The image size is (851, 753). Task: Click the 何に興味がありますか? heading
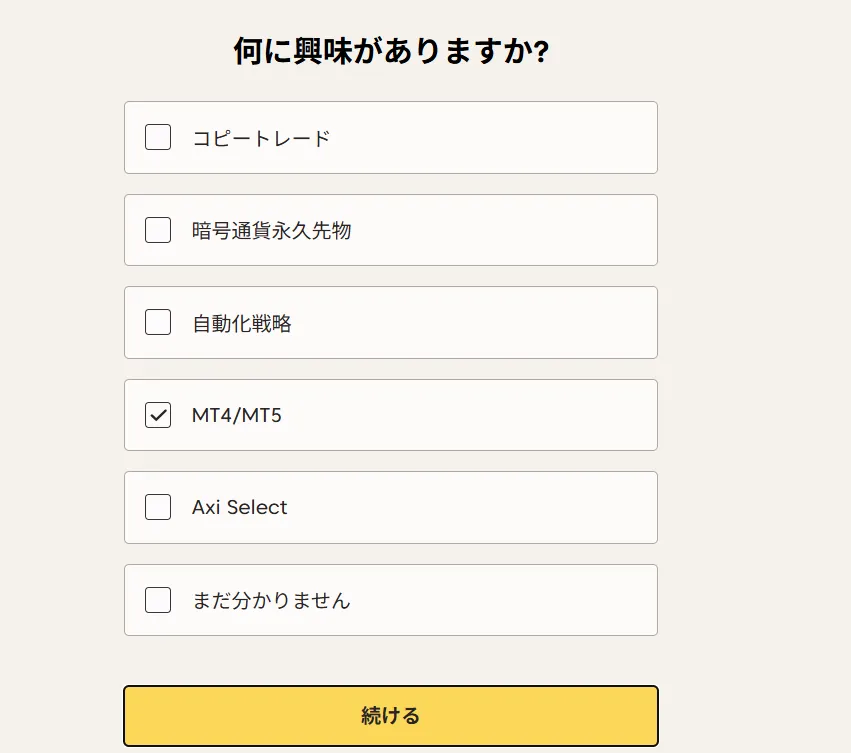[x=390, y=48]
